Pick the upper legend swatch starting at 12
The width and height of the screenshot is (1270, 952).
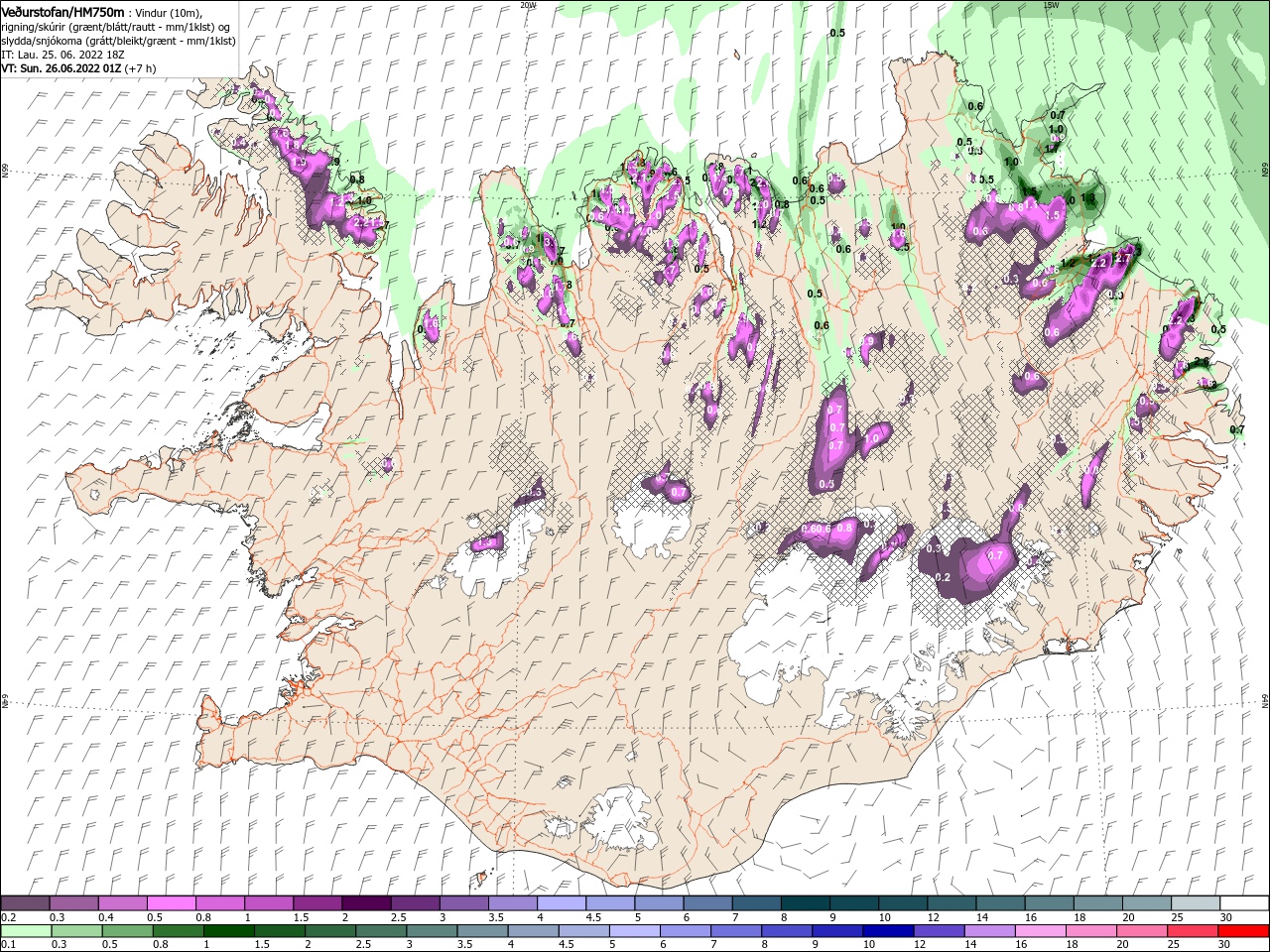click(951, 903)
